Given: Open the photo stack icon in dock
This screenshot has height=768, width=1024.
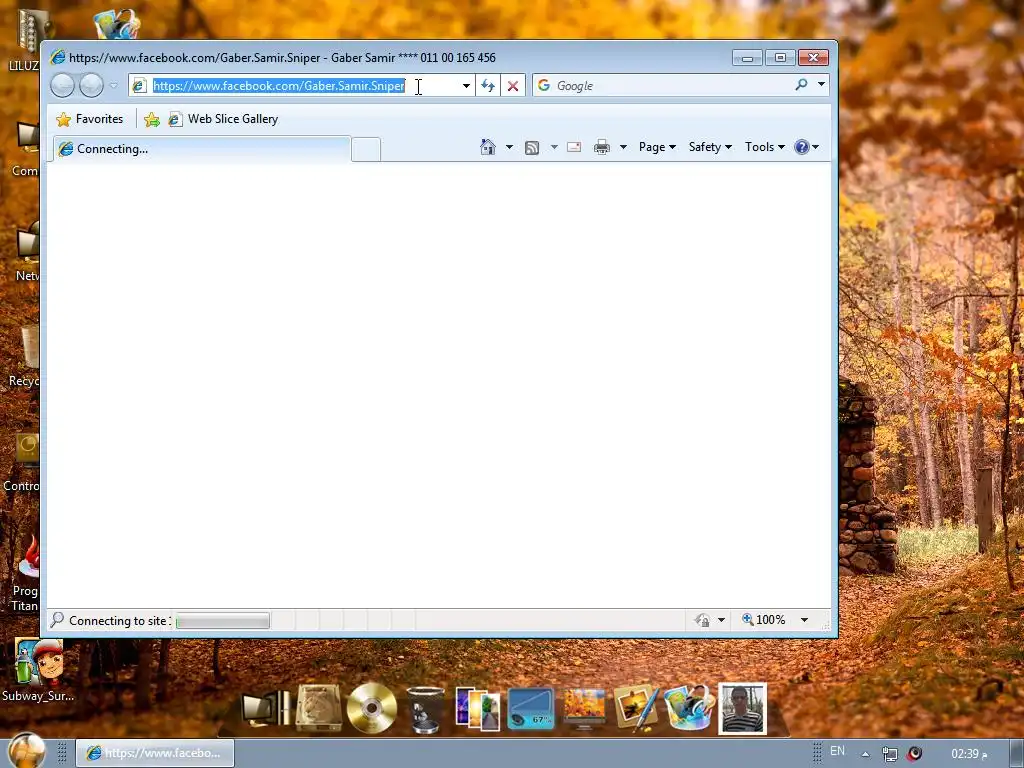Looking at the screenshot, I should click(x=477, y=709).
